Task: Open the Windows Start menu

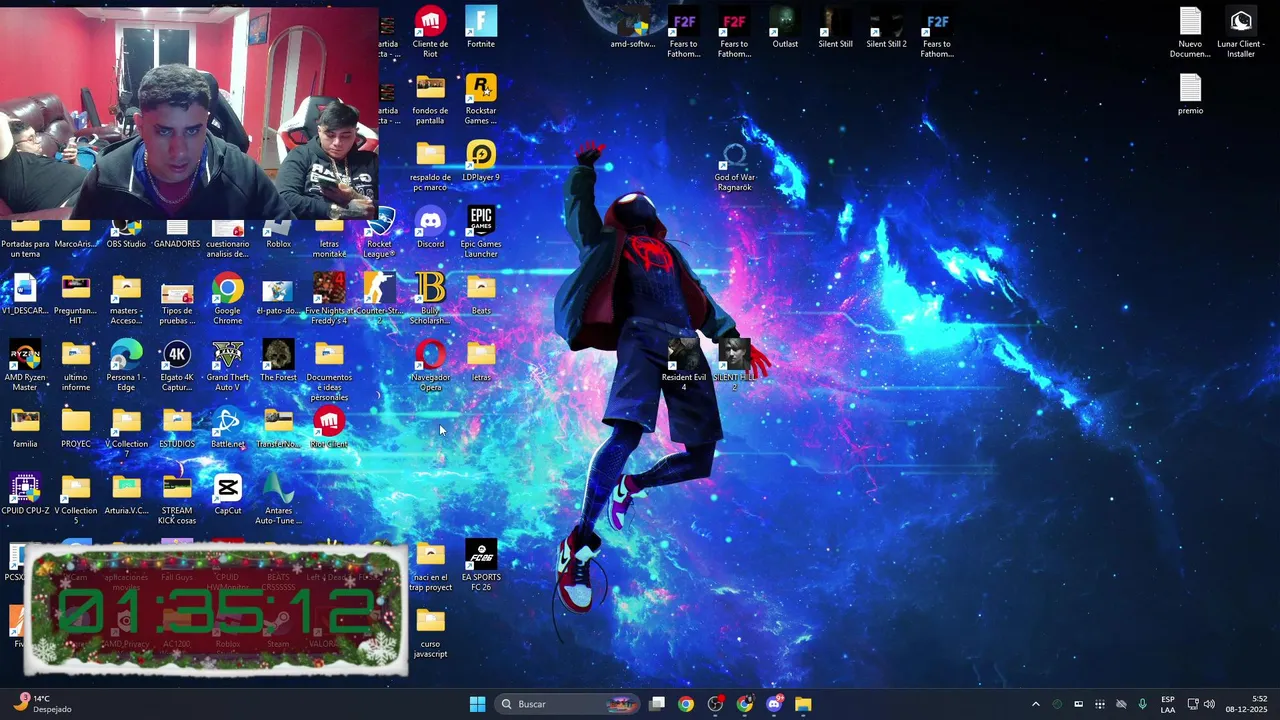Action: [x=477, y=704]
